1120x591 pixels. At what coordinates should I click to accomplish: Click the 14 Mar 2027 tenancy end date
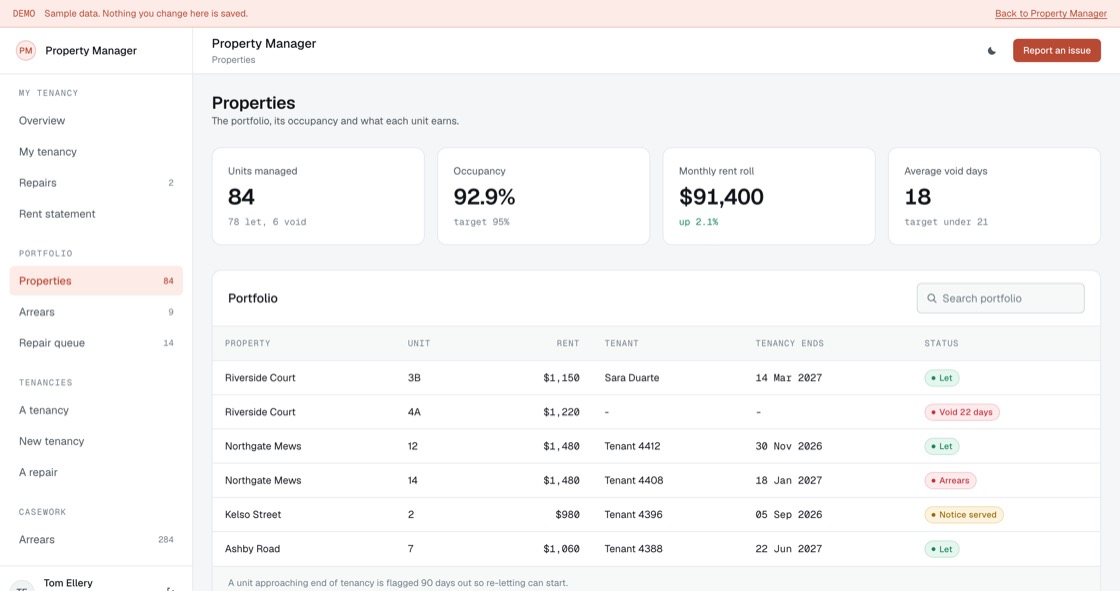(x=789, y=378)
